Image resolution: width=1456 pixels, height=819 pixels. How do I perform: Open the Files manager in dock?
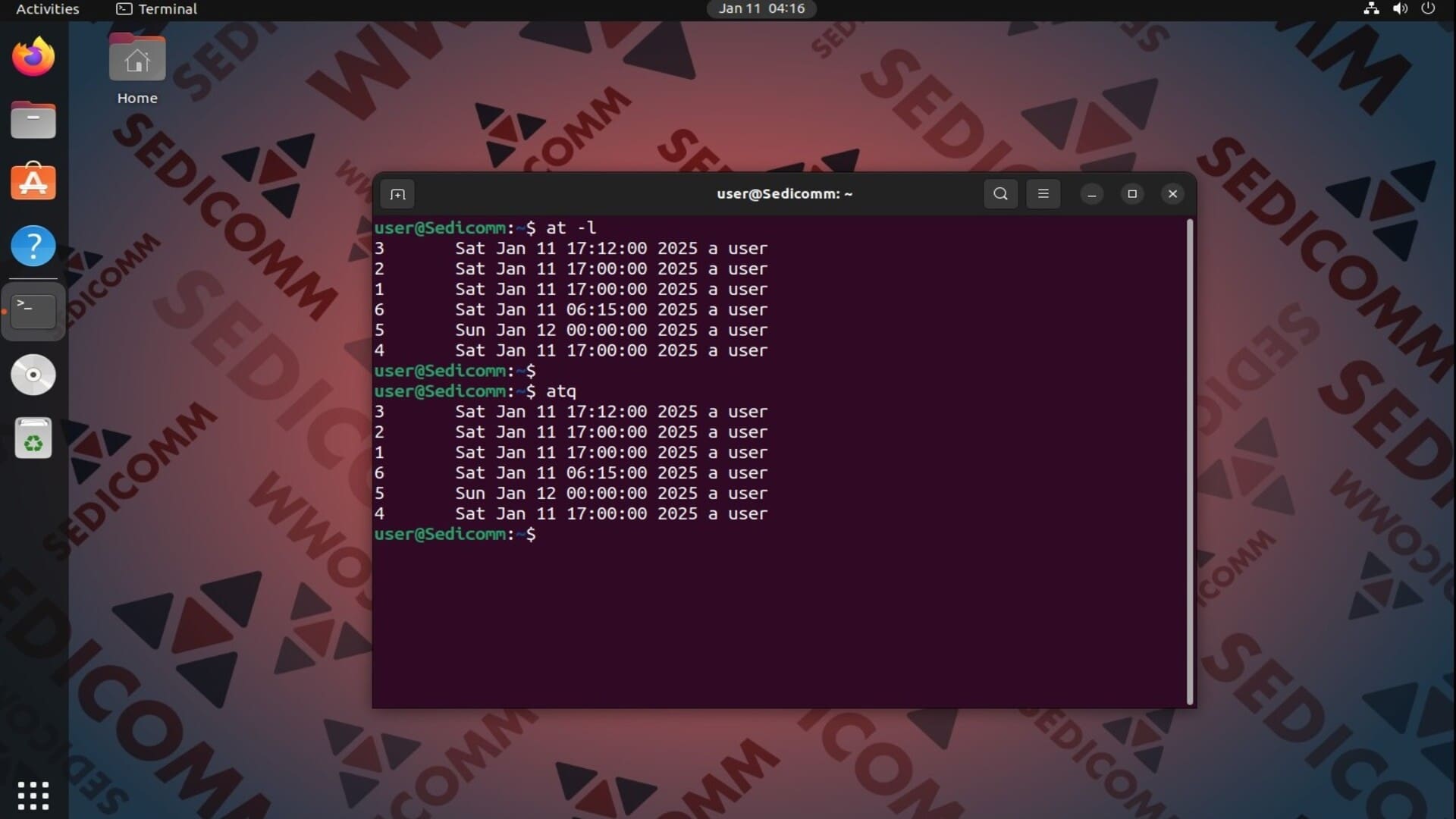33,120
